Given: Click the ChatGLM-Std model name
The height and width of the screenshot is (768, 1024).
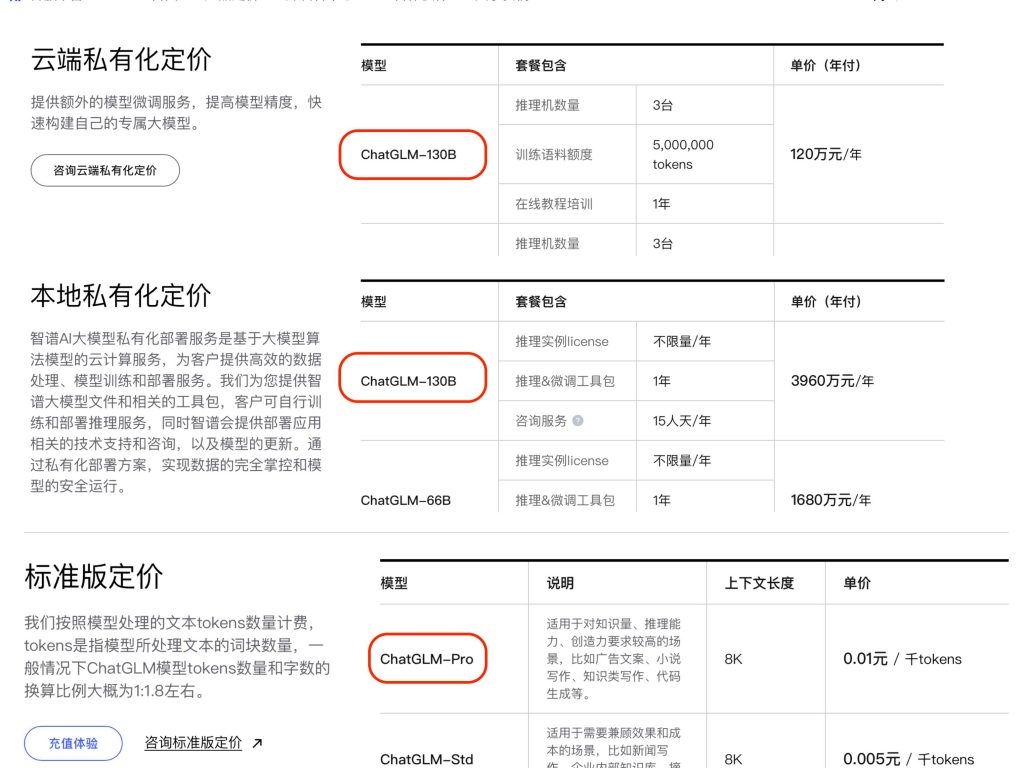Looking at the screenshot, I should click(426, 759).
